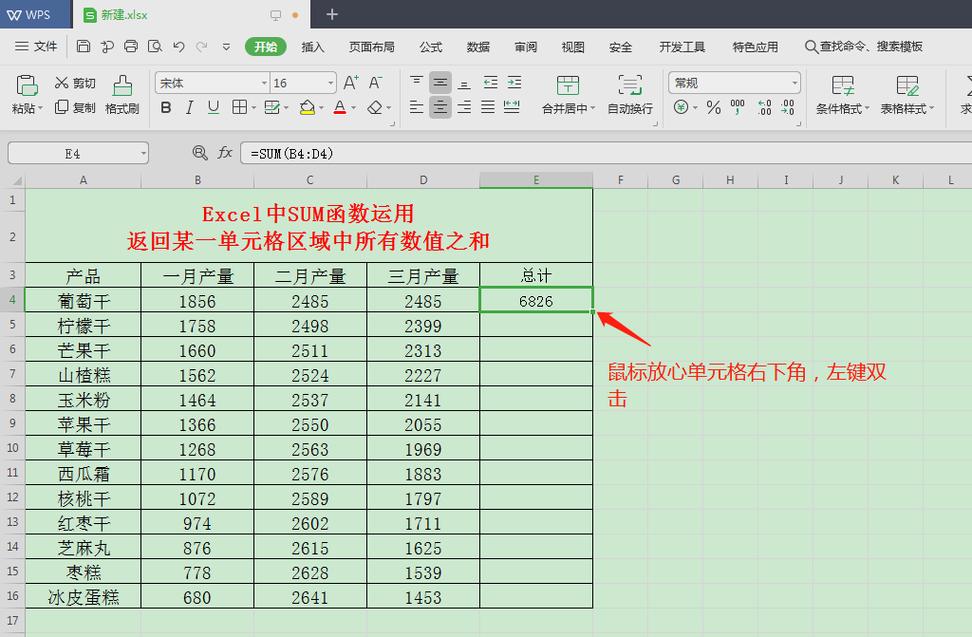This screenshot has width=972, height=637.
Task: Expand the Name Box E4 dropdown
Action: (x=143, y=153)
